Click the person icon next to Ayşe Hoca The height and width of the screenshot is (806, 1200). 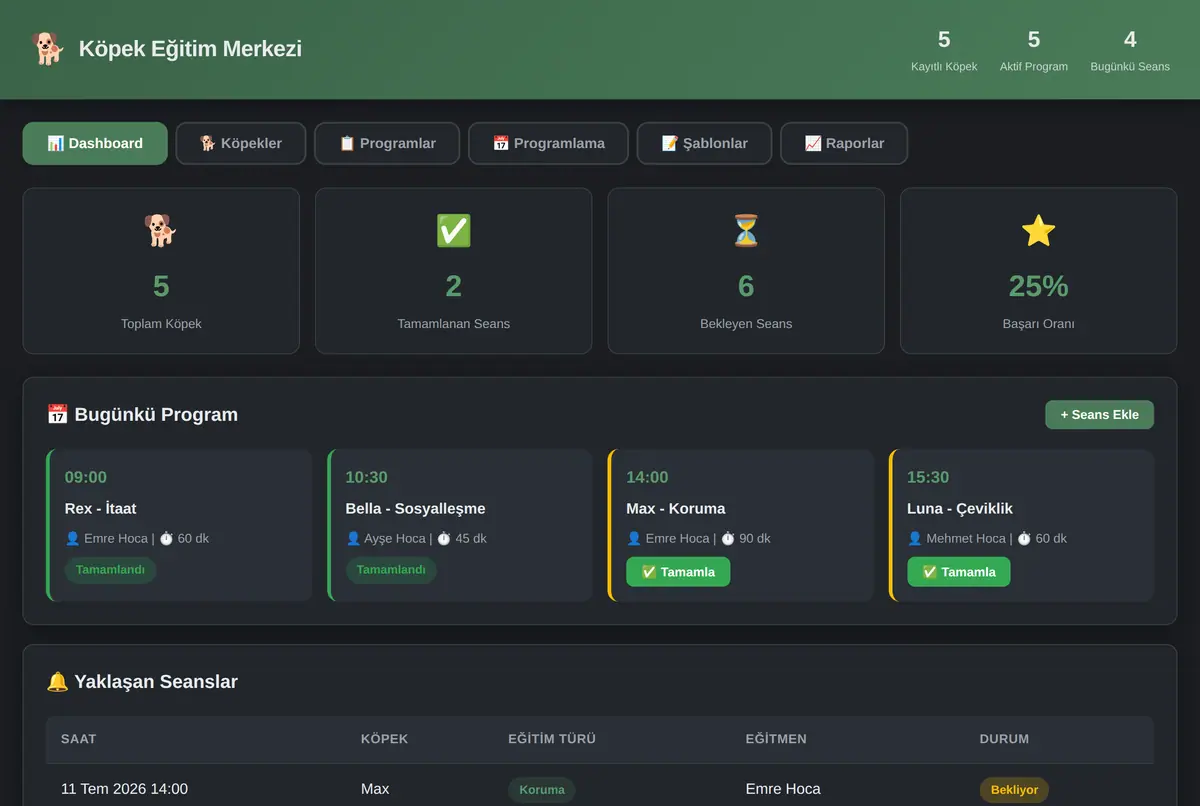[x=353, y=538]
